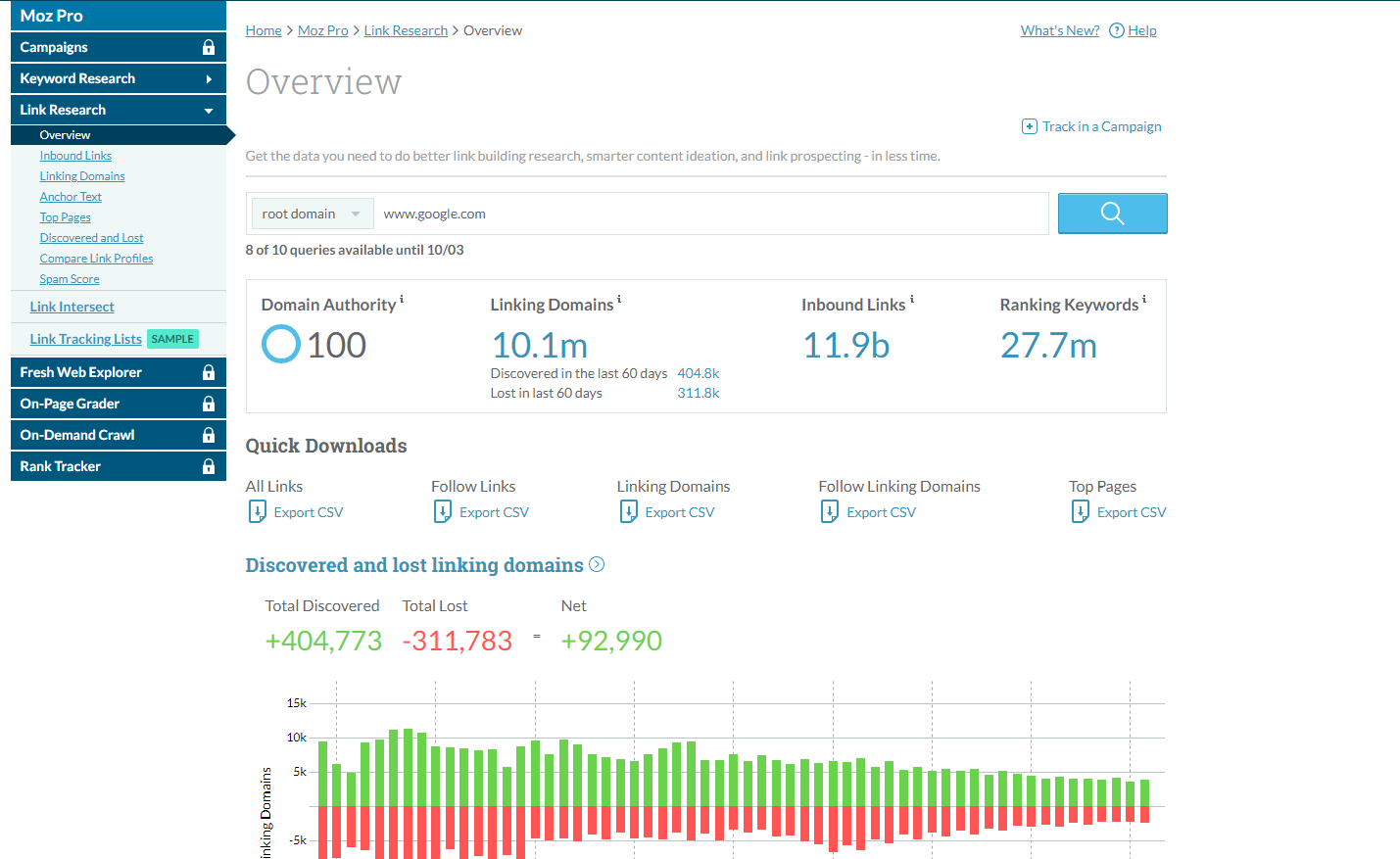Click the +92,990 Net value

[x=611, y=641]
